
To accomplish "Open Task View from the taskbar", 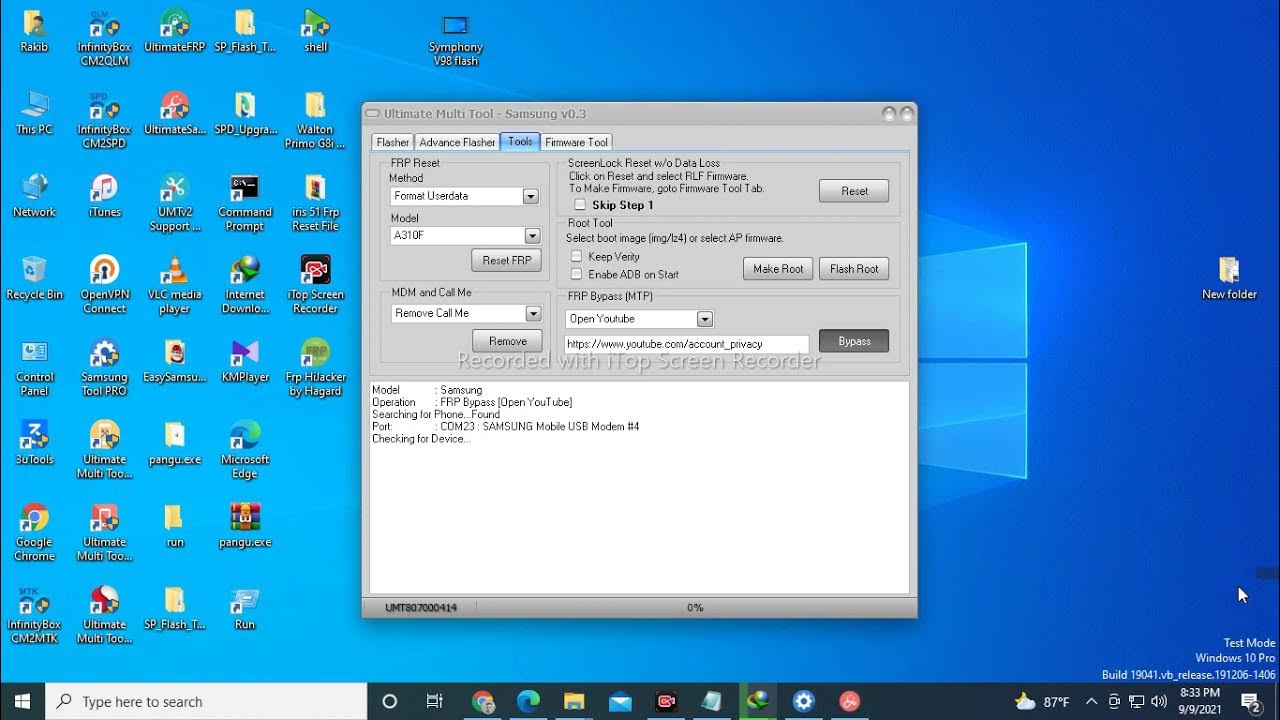I will point(434,702).
